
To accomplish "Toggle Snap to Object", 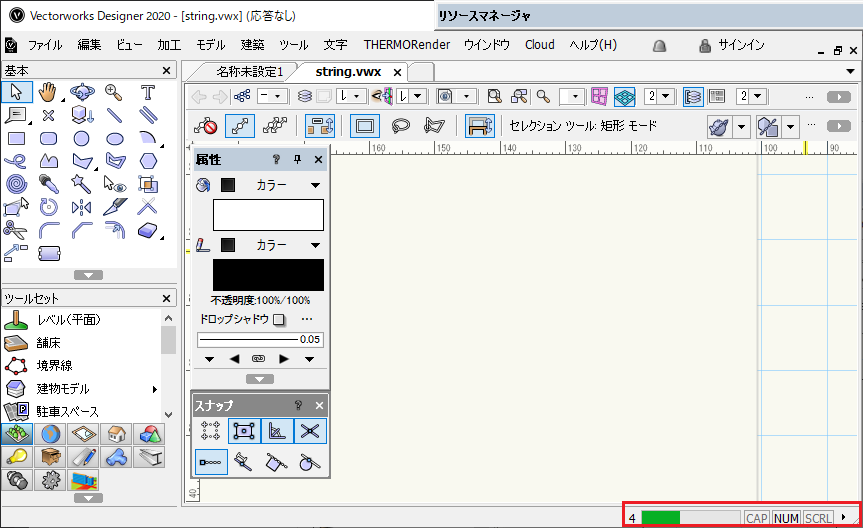I will click(x=244, y=431).
